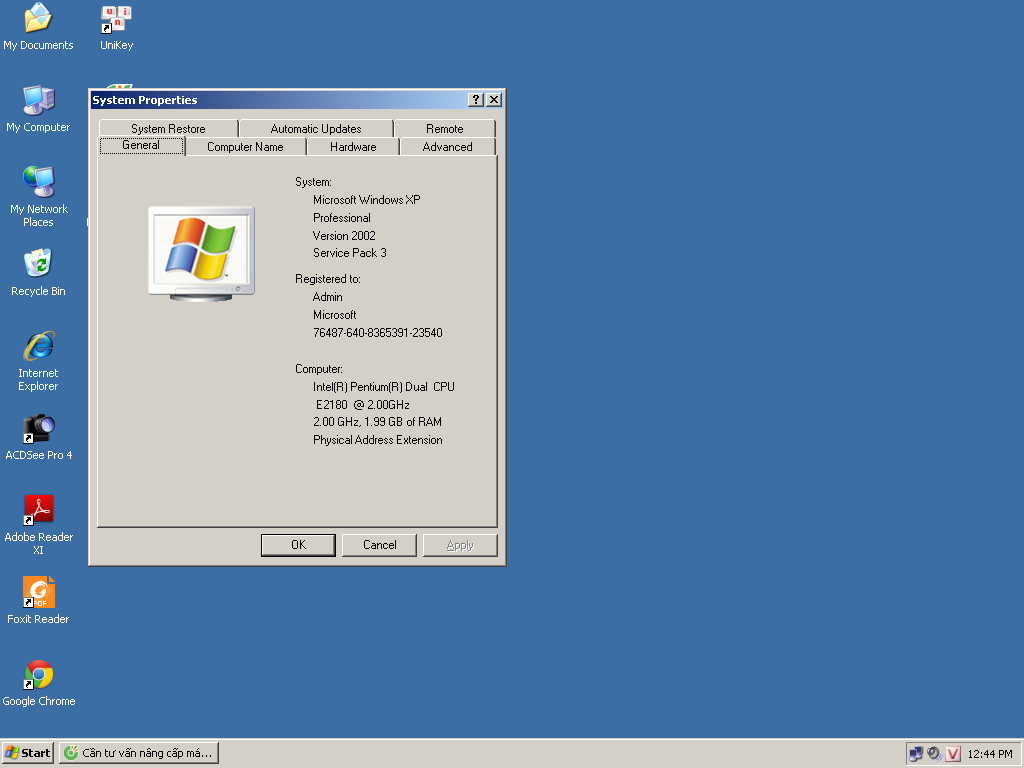
Task: Click the Service Pack 3 line
Action: point(349,253)
